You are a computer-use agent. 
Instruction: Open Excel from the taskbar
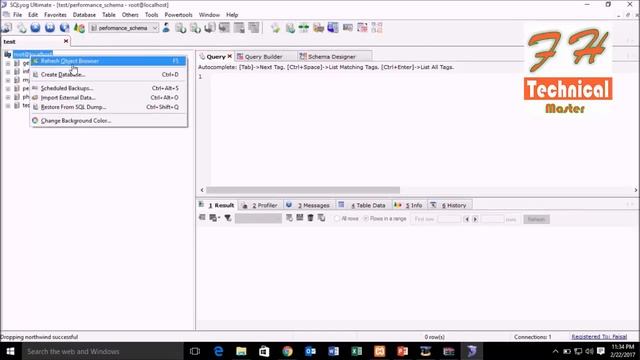[x=357, y=351]
